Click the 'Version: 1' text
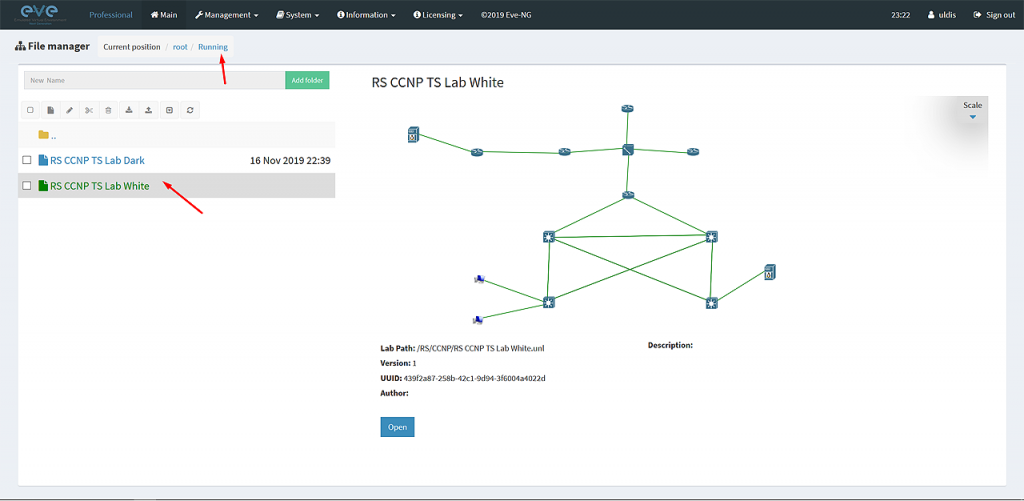The image size is (1024, 501). (398, 363)
